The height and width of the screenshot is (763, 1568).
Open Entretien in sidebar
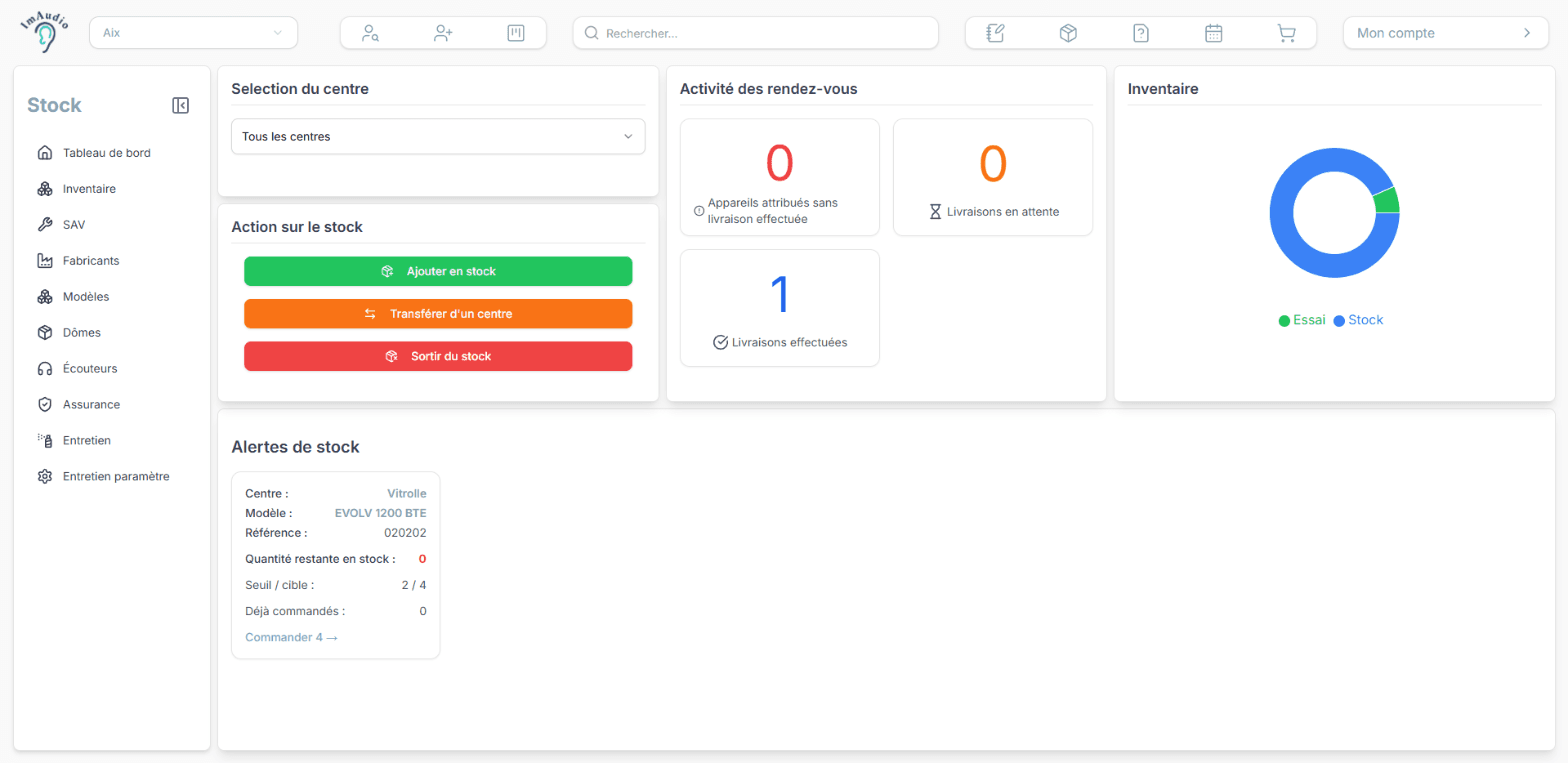click(86, 441)
